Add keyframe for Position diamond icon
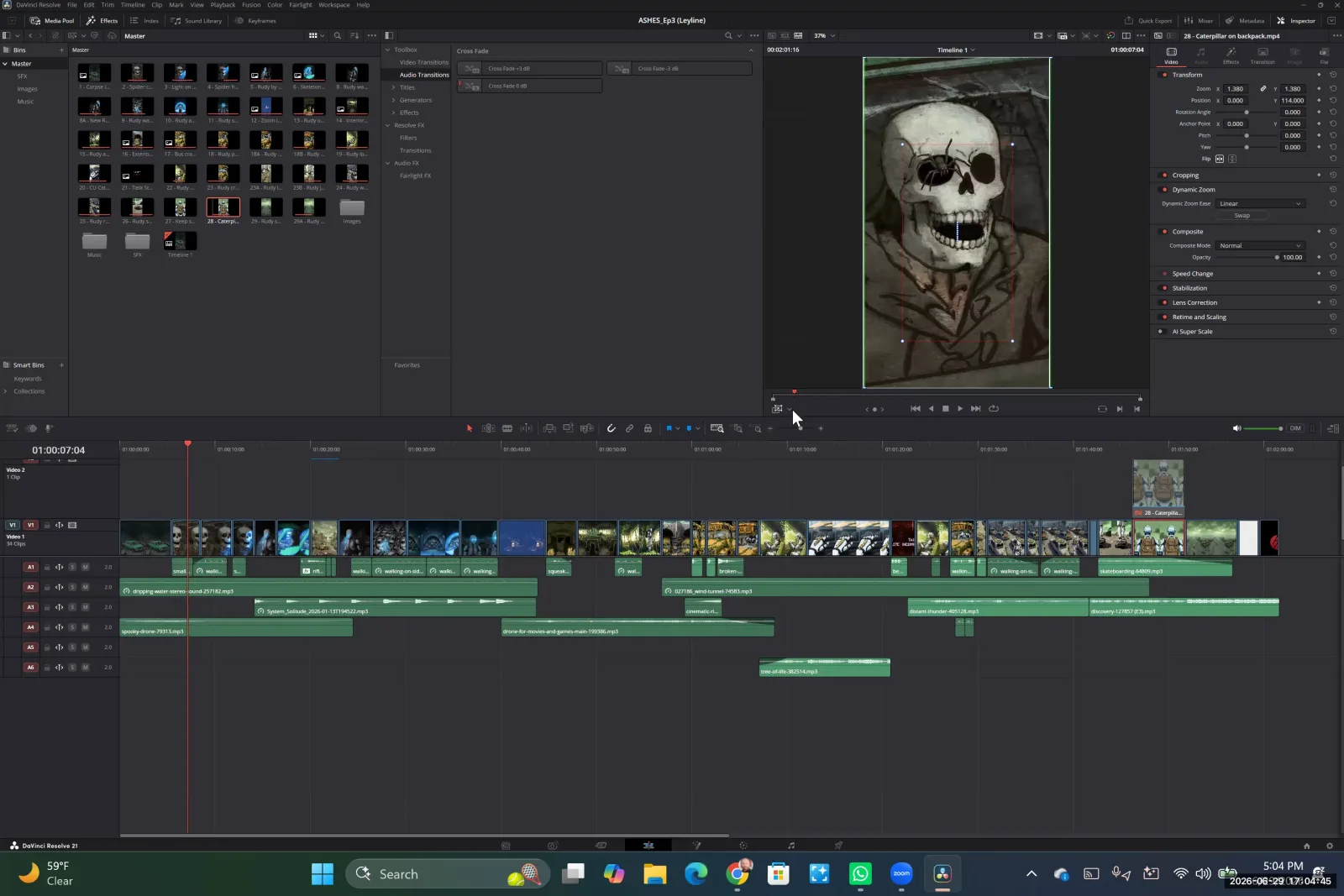The image size is (1344, 896). [x=1319, y=100]
